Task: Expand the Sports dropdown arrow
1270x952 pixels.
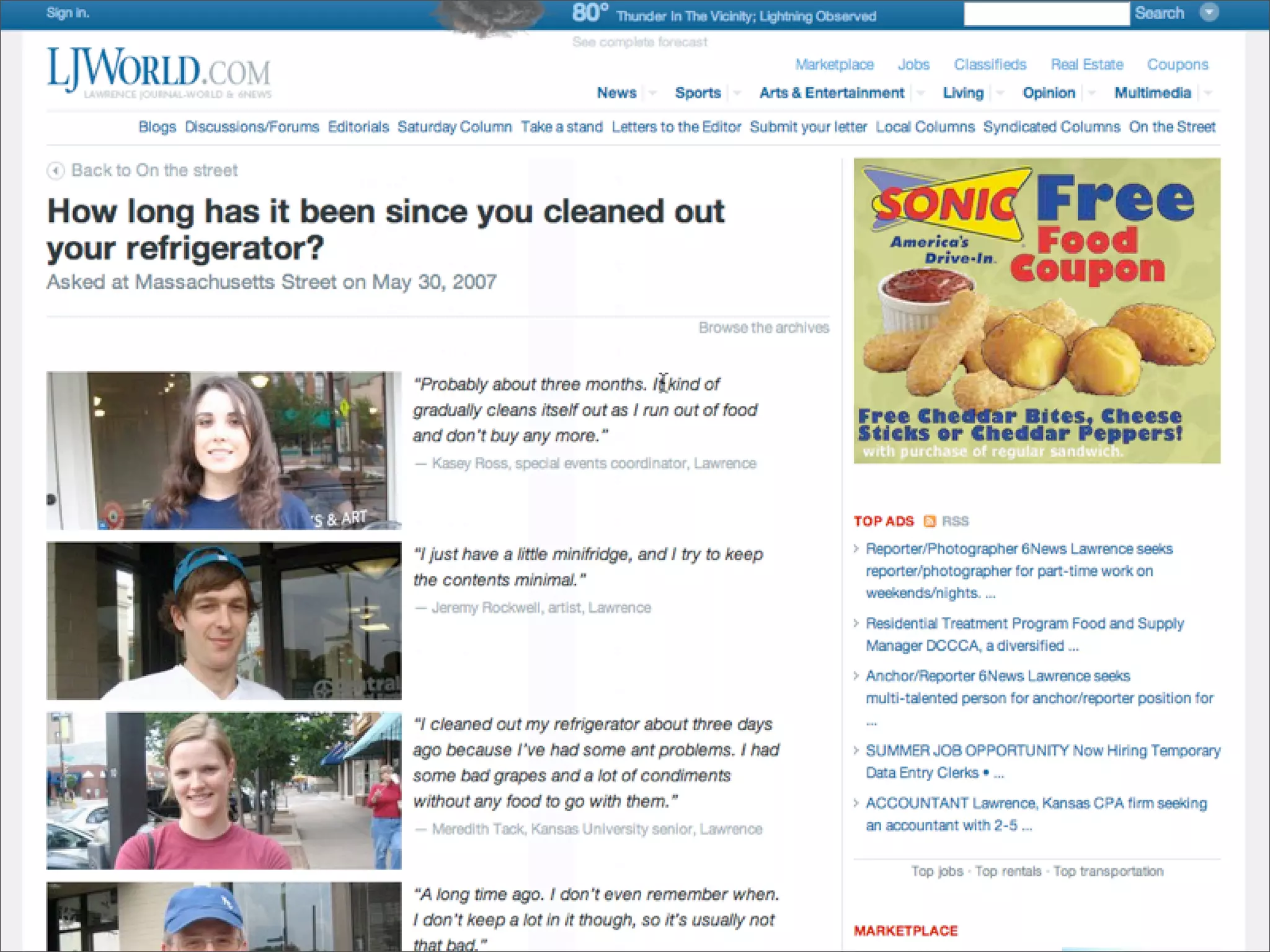Action: (737, 94)
